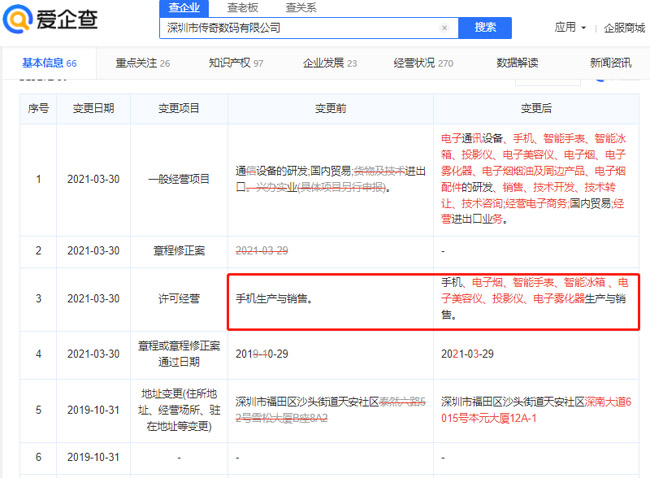Open the 新闻资讯 tab

coord(610,63)
